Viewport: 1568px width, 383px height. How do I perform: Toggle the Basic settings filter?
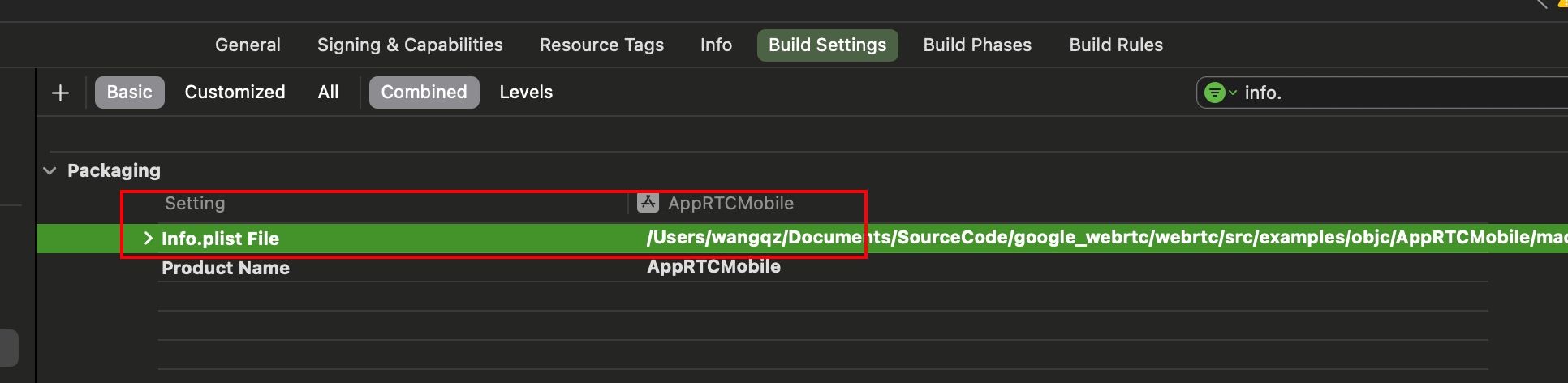click(130, 93)
